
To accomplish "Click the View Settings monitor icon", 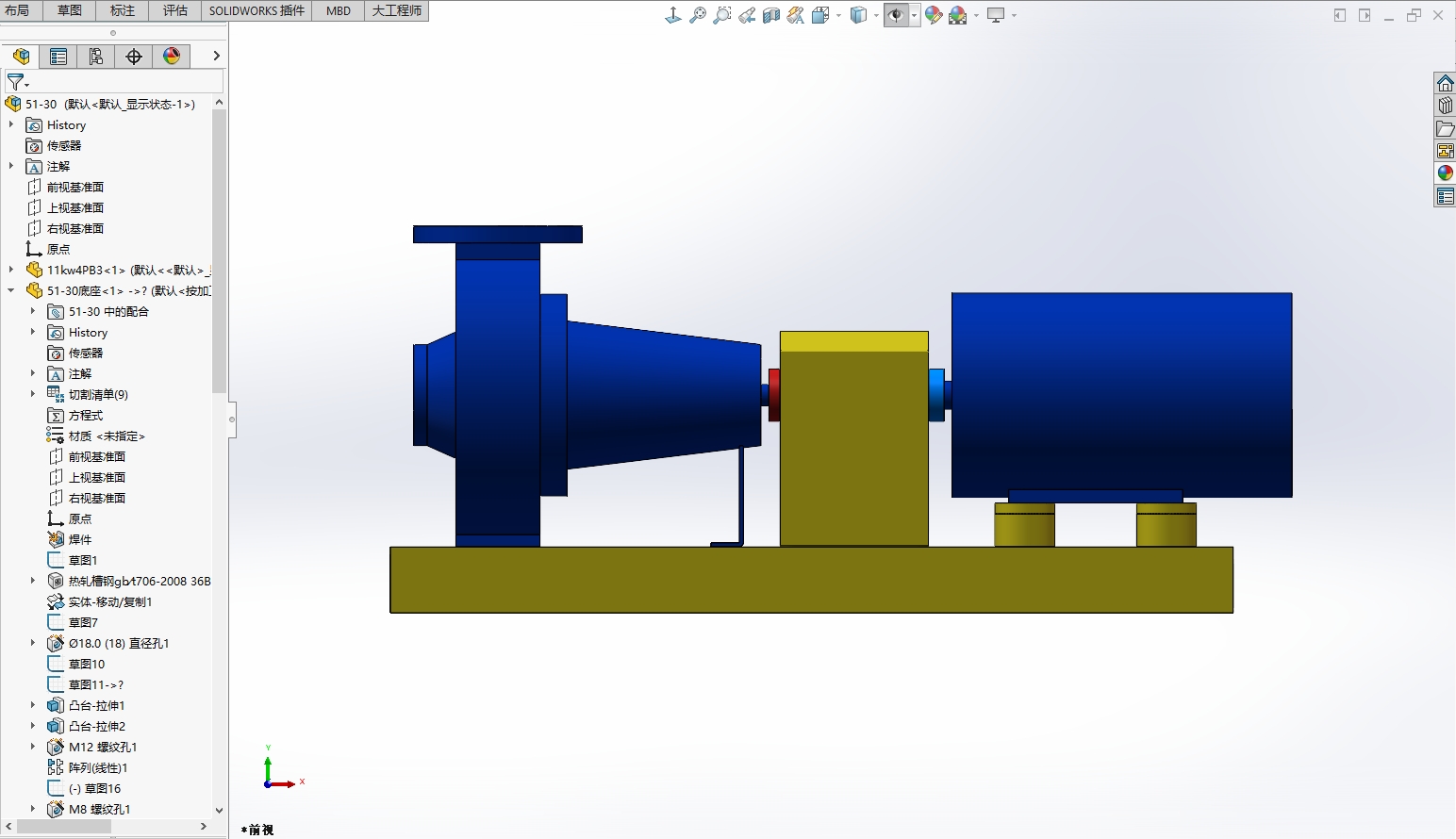I will 996,15.
